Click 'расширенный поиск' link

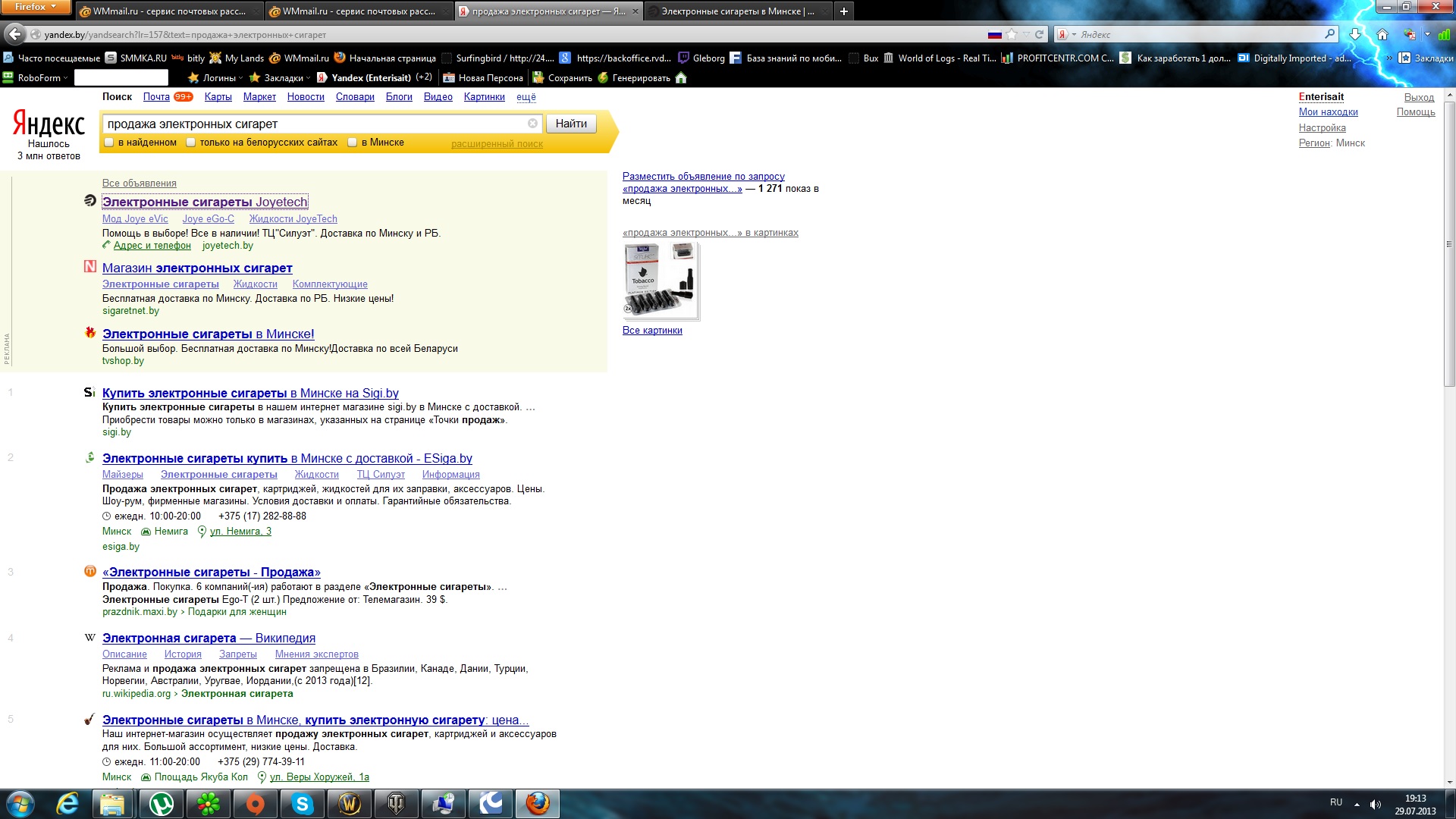(x=497, y=144)
